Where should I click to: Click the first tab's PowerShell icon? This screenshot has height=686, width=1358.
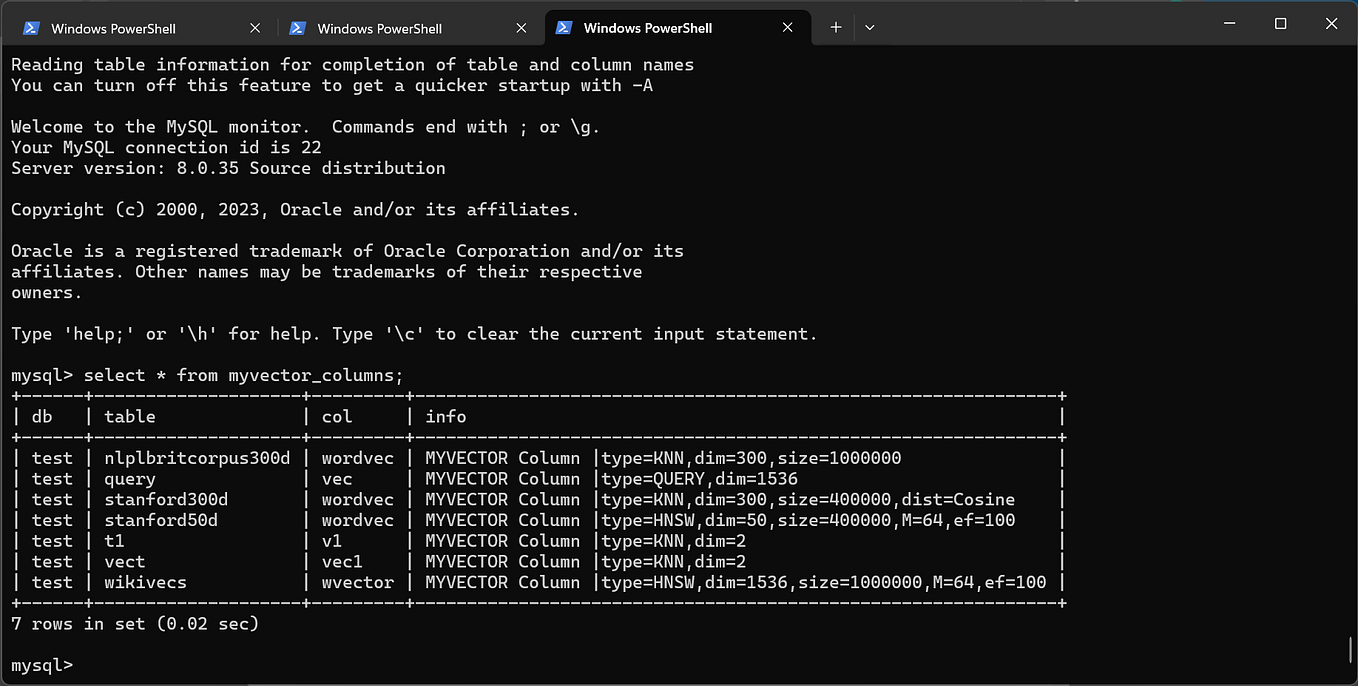click(x=32, y=28)
